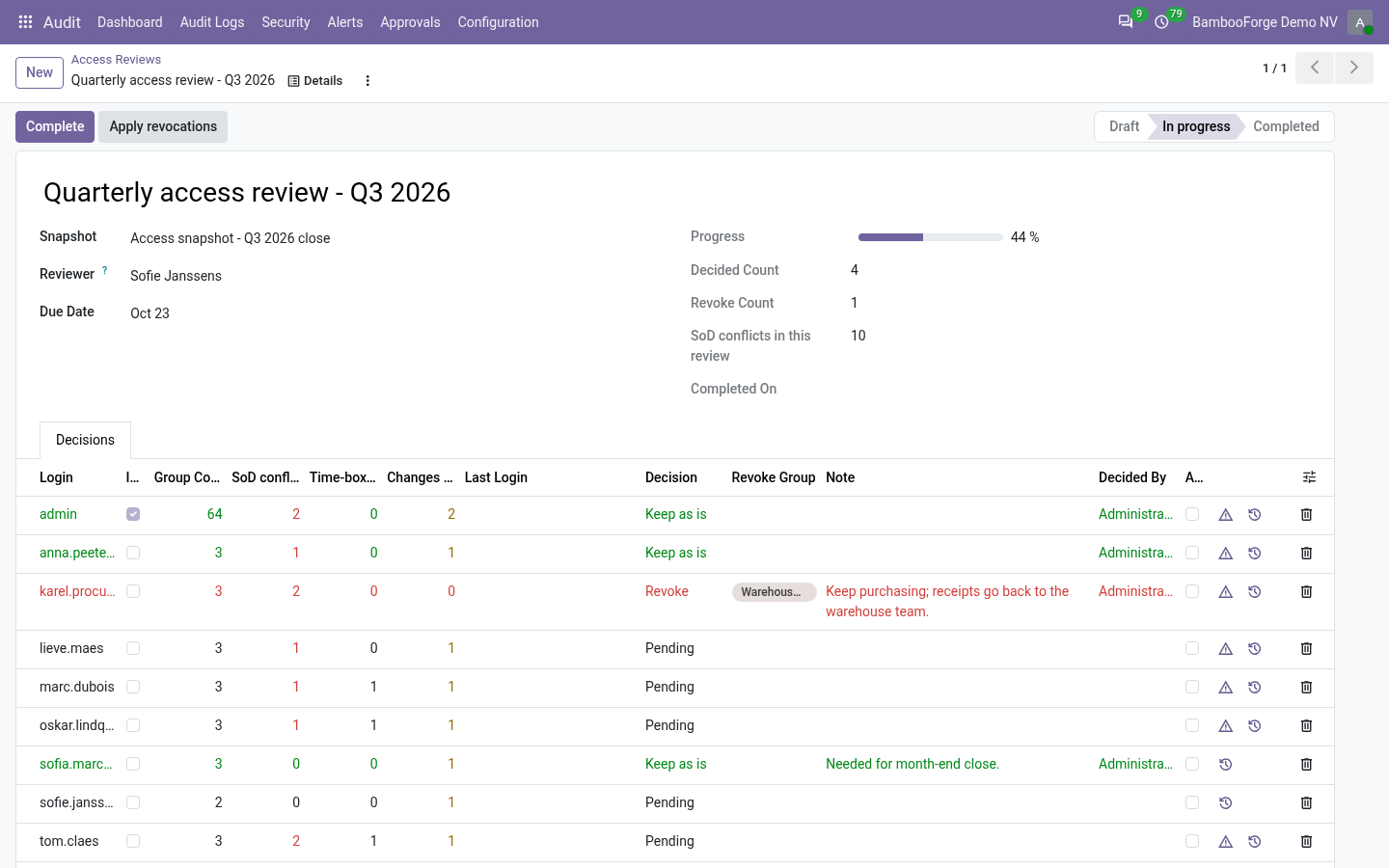
Task: Click the Due Date field Oct 23
Action: (x=150, y=313)
